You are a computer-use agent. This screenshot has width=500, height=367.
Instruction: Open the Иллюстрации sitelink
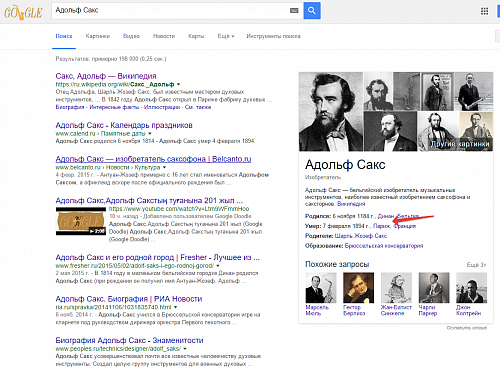(162, 107)
